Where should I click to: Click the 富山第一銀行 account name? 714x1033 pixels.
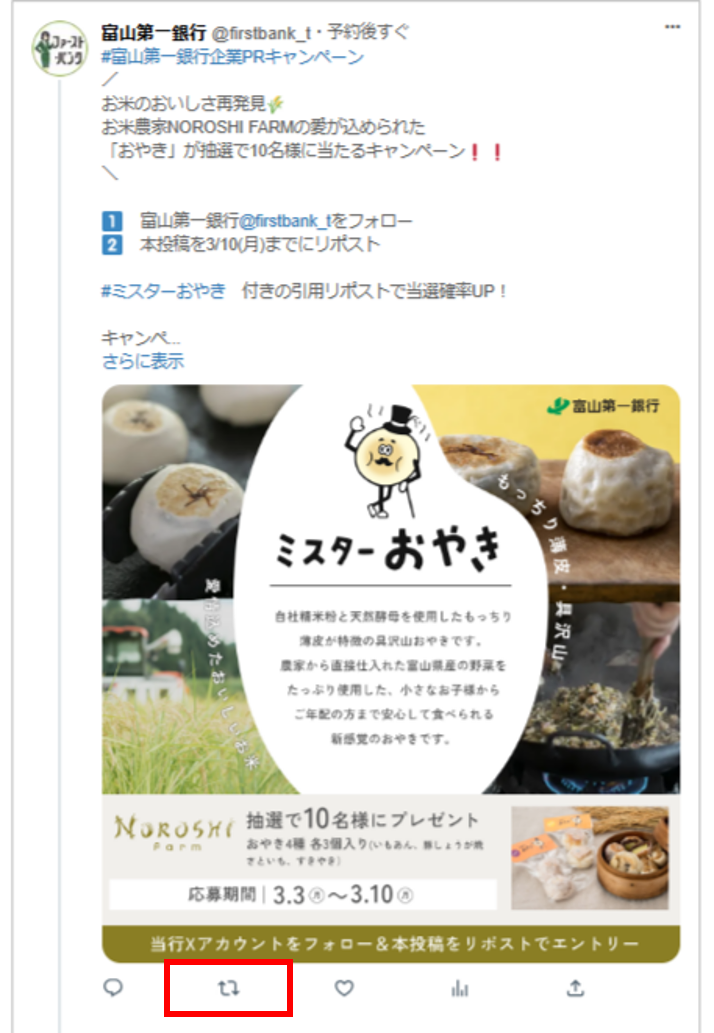[x=153, y=32]
